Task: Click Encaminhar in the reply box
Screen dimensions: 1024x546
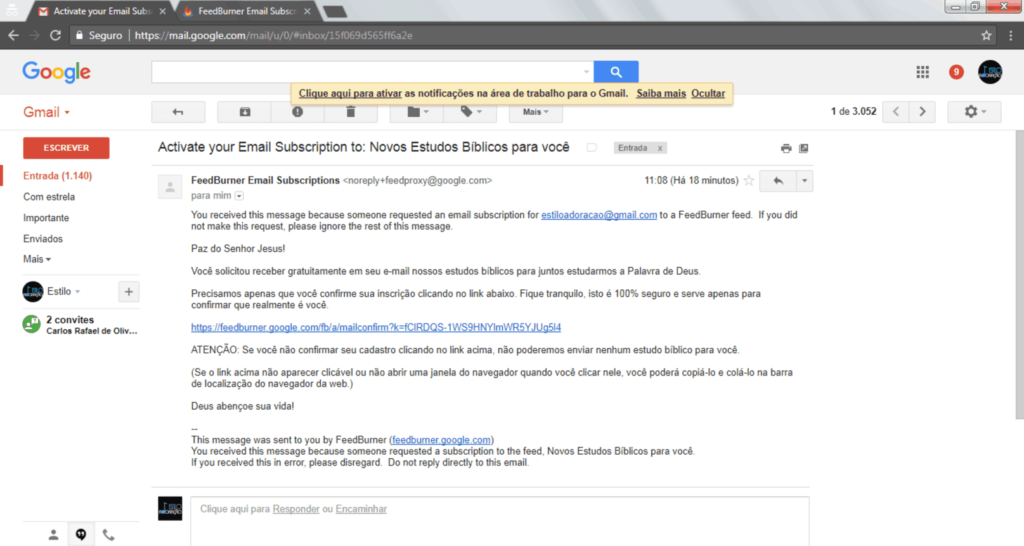Action: click(361, 509)
